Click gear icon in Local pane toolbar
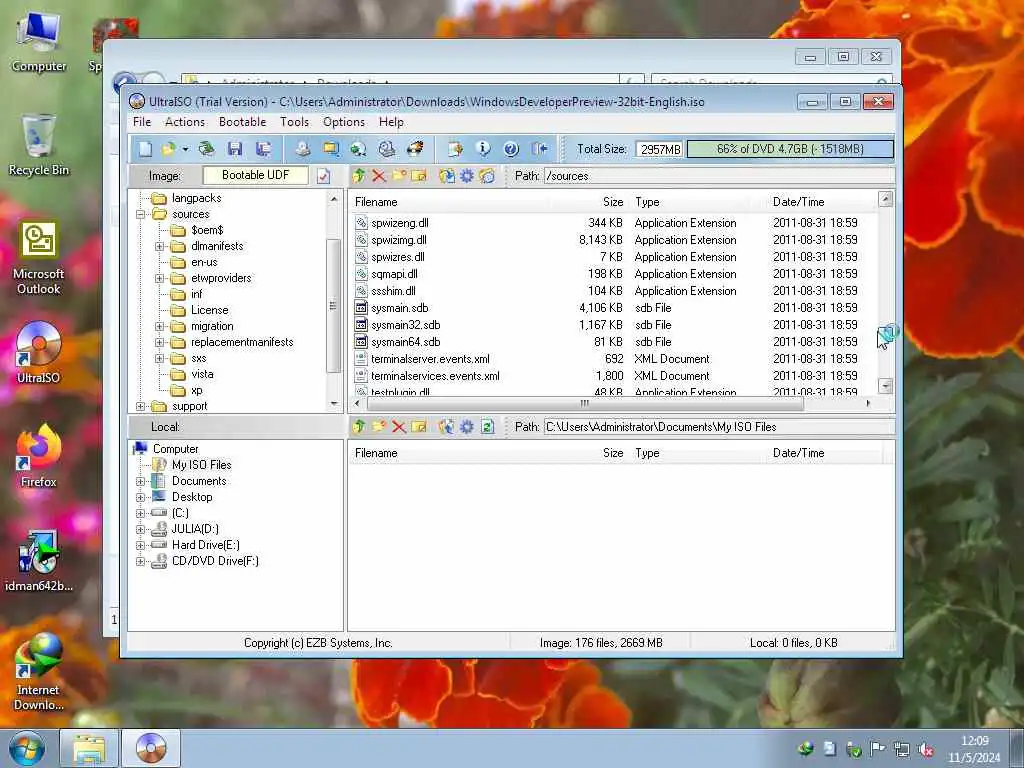 coord(467,426)
